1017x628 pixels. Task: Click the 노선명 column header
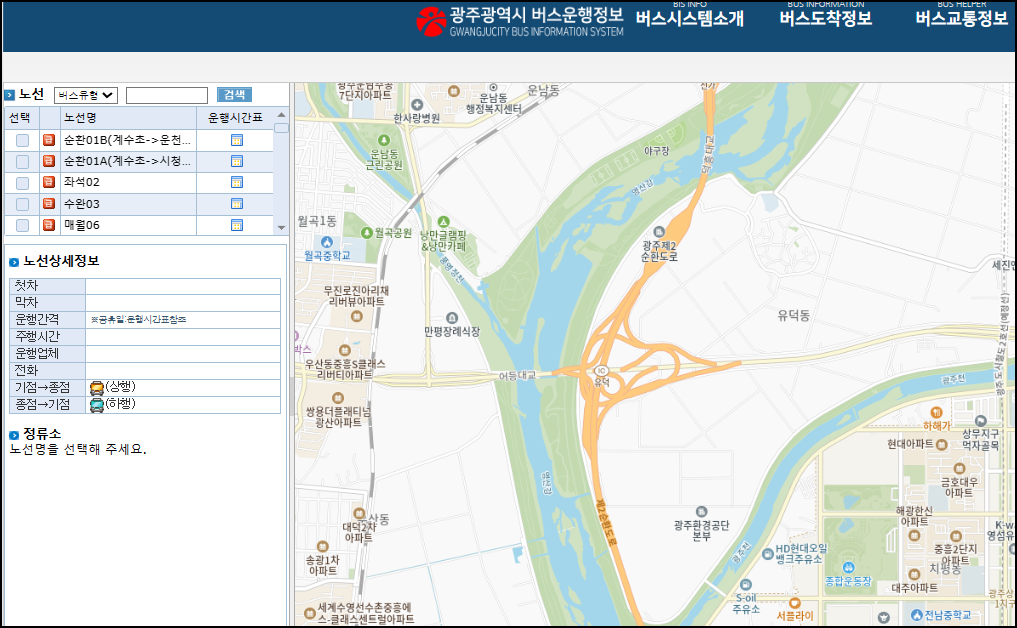coord(80,118)
